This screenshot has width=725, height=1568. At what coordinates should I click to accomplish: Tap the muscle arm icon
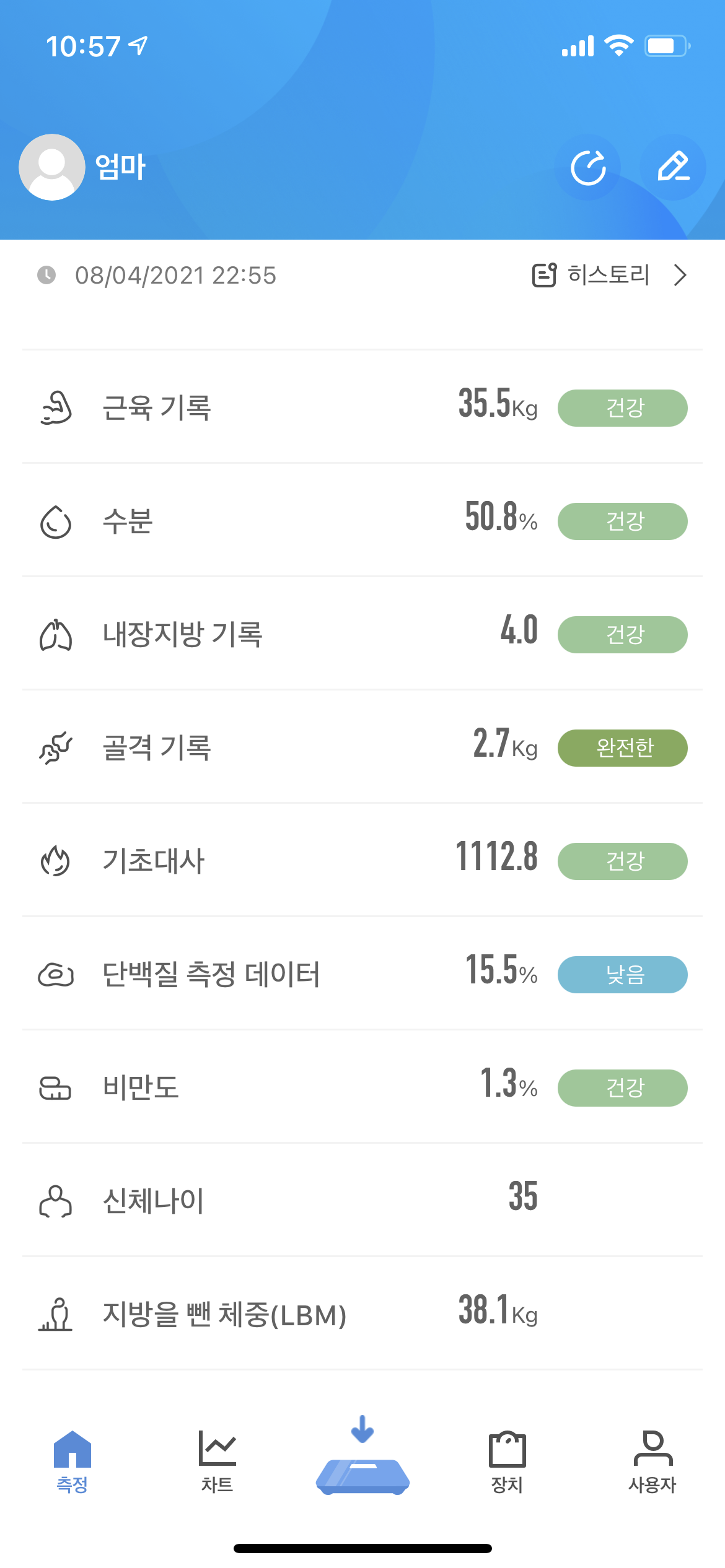click(56, 408)
